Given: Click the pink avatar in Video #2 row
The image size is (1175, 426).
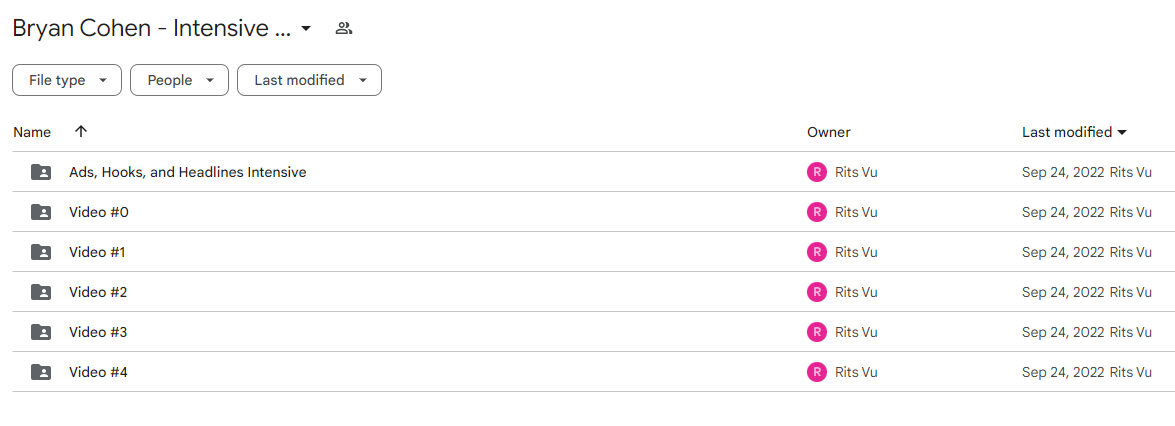Looking at the screenshot, I should (x=816, y=292).
